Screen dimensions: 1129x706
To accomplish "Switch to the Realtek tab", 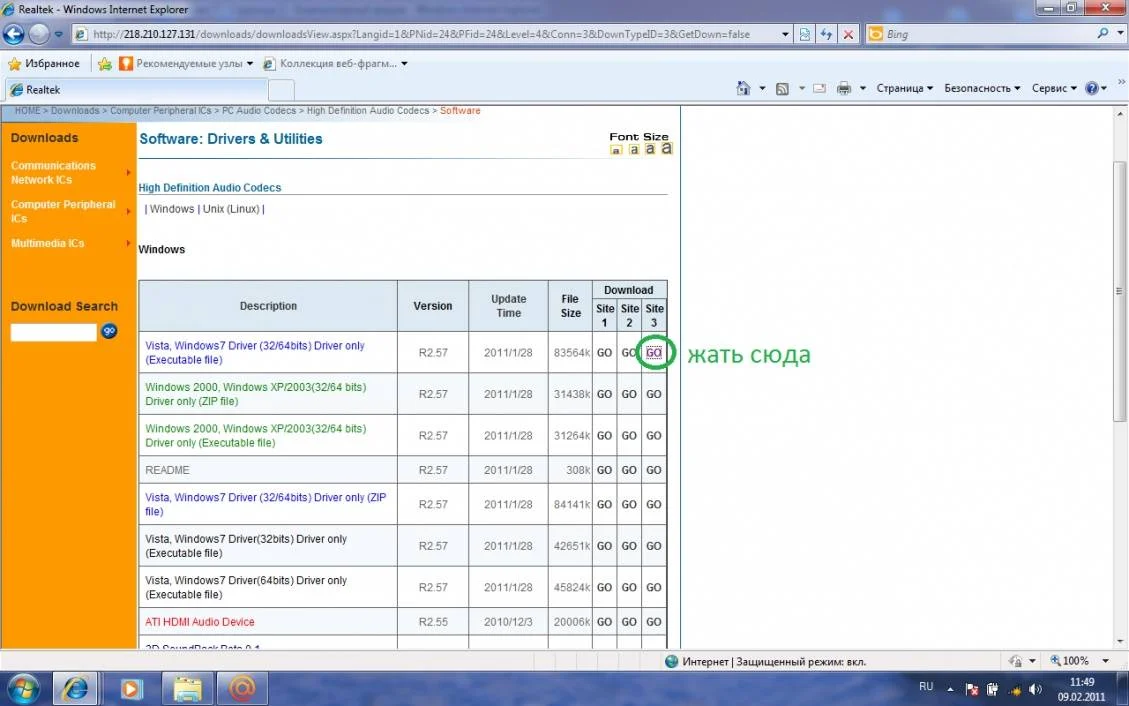I will pos(44,90).
